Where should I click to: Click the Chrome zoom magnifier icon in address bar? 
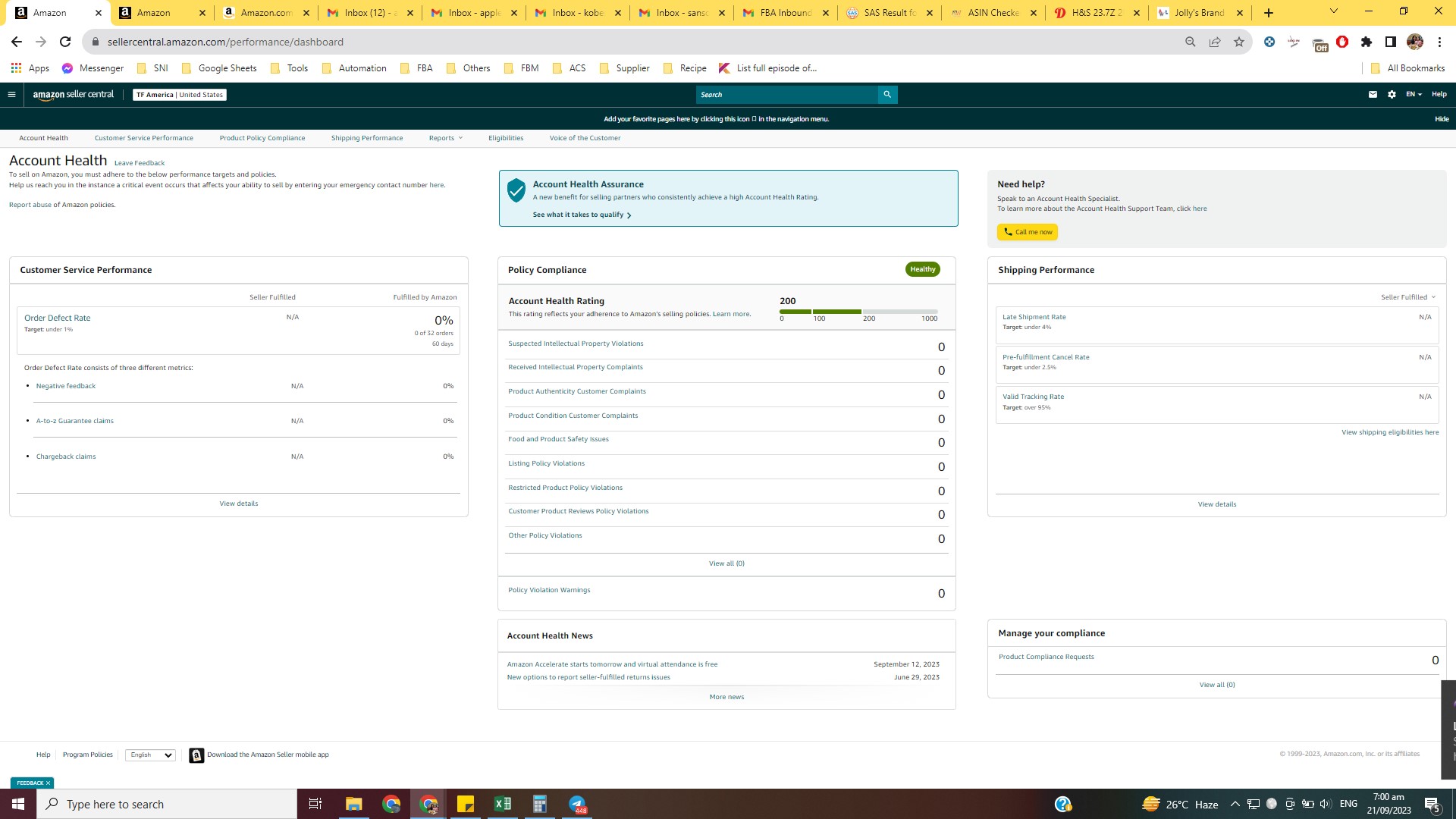tap(1191, 42)
